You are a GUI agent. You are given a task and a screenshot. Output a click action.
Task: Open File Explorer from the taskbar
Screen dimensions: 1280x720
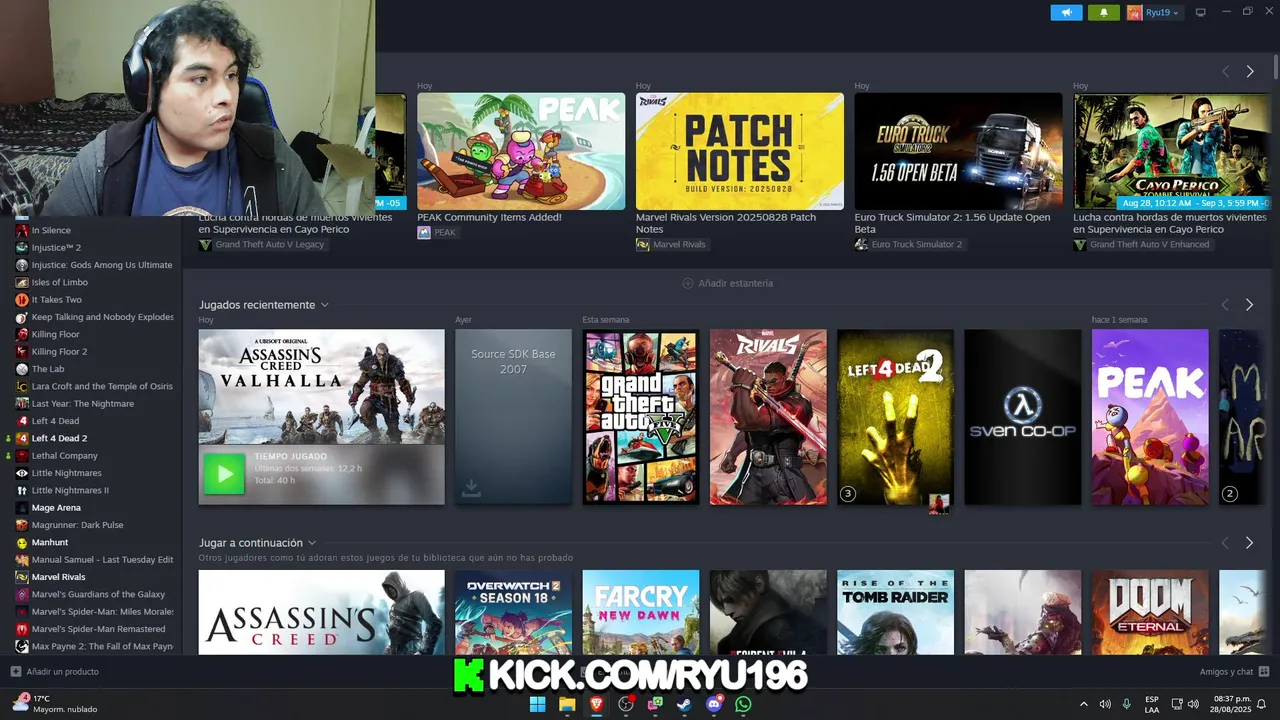567,704
